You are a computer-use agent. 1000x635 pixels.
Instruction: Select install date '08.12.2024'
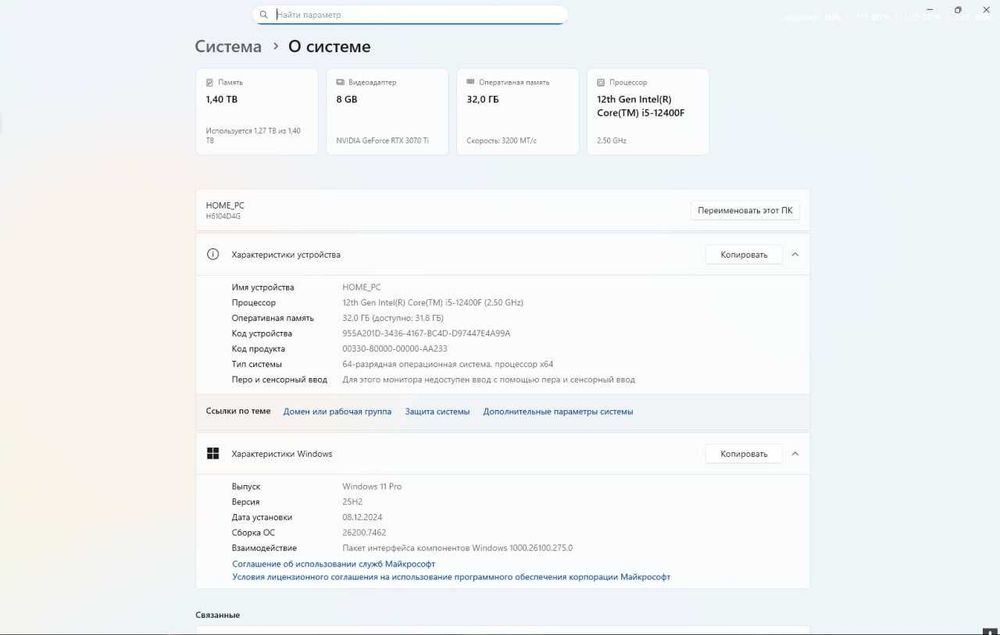362,517
